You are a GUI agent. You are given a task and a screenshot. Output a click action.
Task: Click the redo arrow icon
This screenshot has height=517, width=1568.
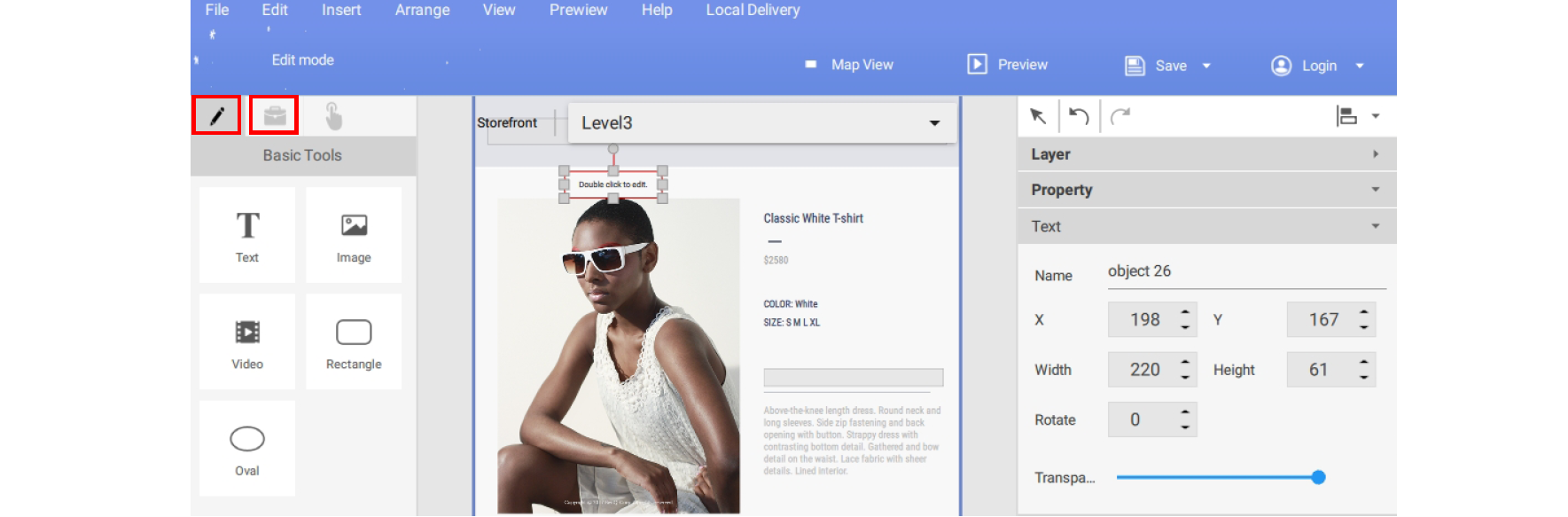click(1120, 116)
